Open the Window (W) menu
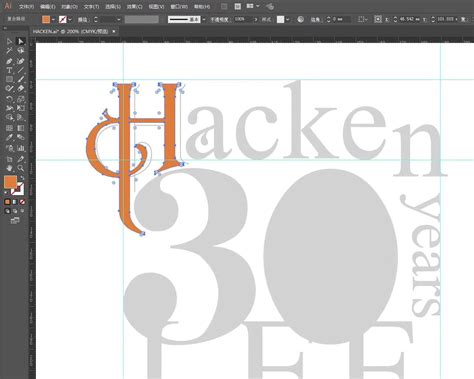This screenshot has height=379, width=474. [x=179, y=7]
